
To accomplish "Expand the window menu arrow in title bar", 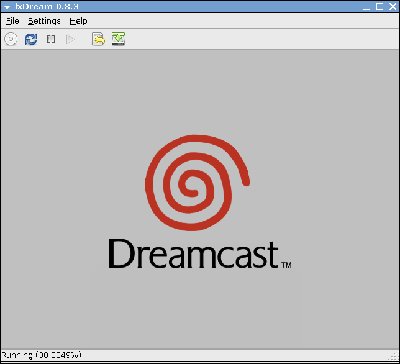I will 7,7.
